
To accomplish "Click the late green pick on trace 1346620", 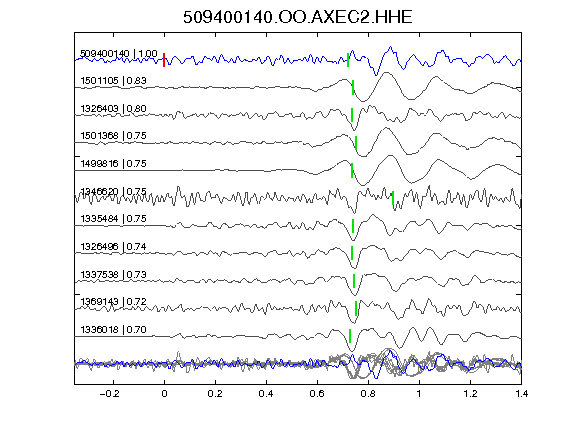I will [393, 198].
